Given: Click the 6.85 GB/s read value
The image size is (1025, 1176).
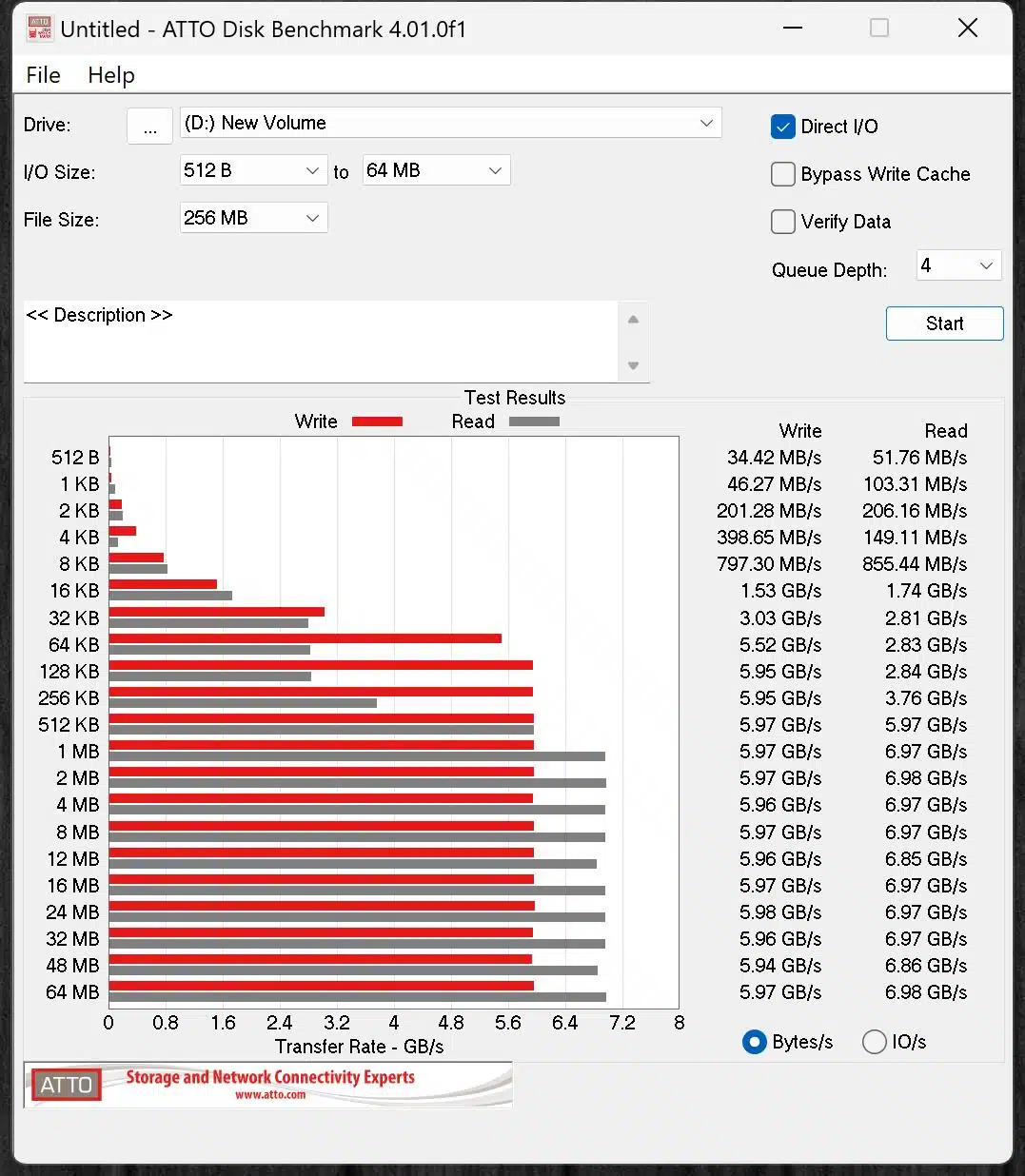Looking at the screenshot, I should (926, 859).
